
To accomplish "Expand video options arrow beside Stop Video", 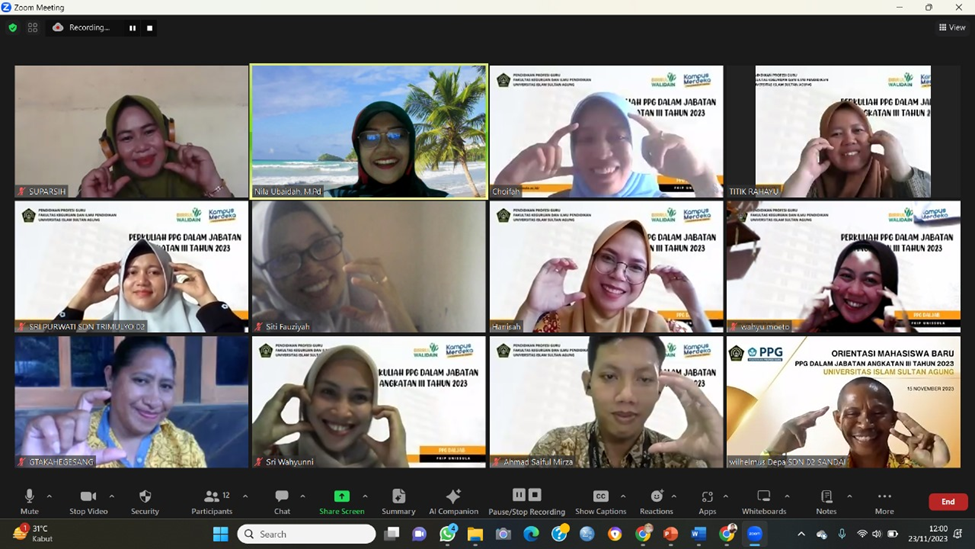I will [x=111, y=496].
